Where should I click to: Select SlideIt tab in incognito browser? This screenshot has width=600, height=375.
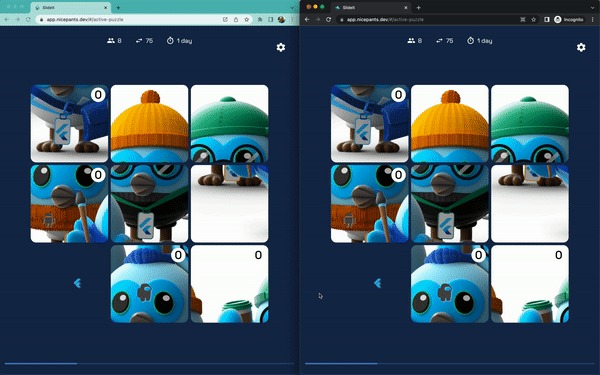pos(371,7)
